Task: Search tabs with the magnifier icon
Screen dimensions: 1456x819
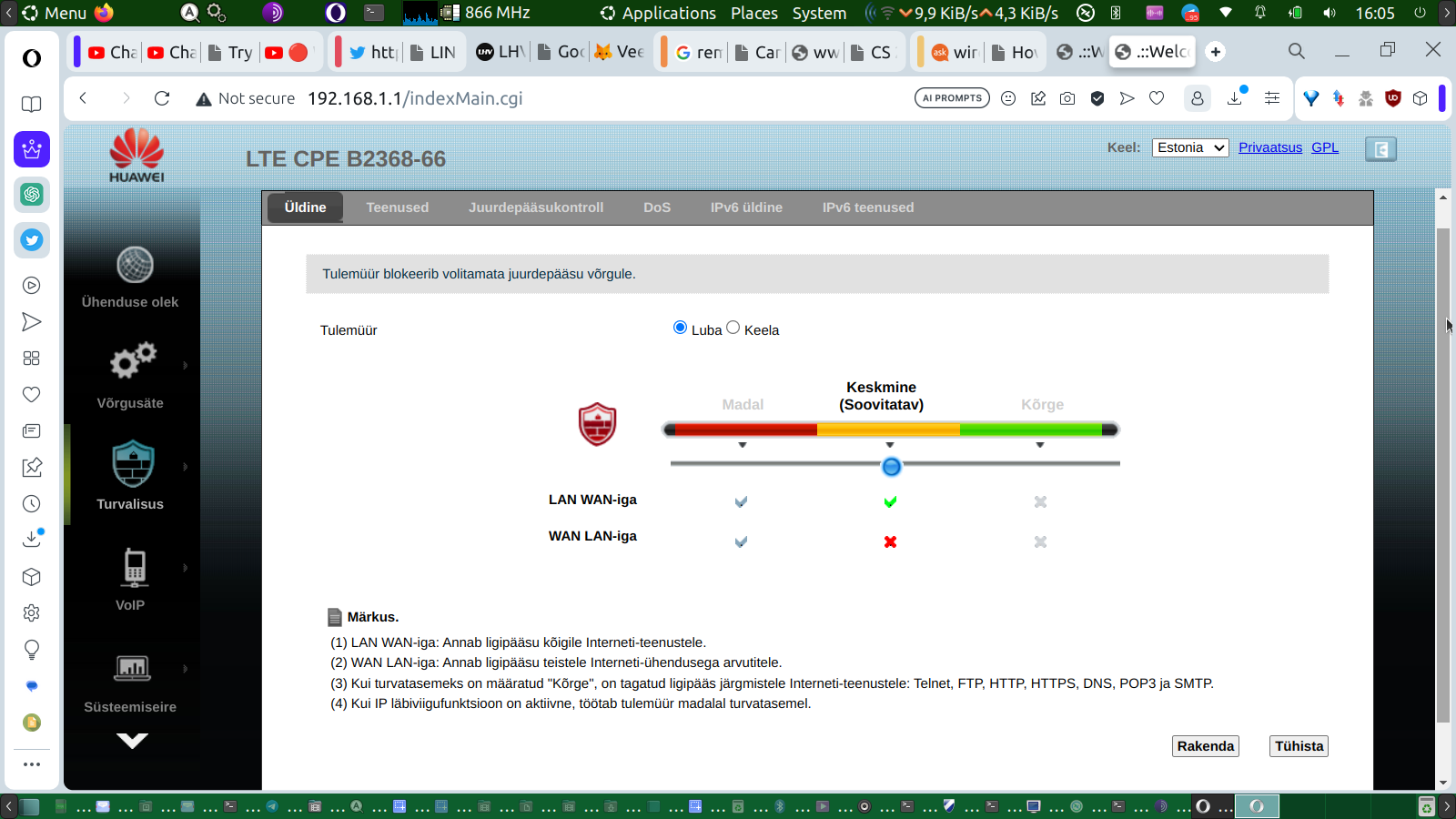Action: point(1297,51)
